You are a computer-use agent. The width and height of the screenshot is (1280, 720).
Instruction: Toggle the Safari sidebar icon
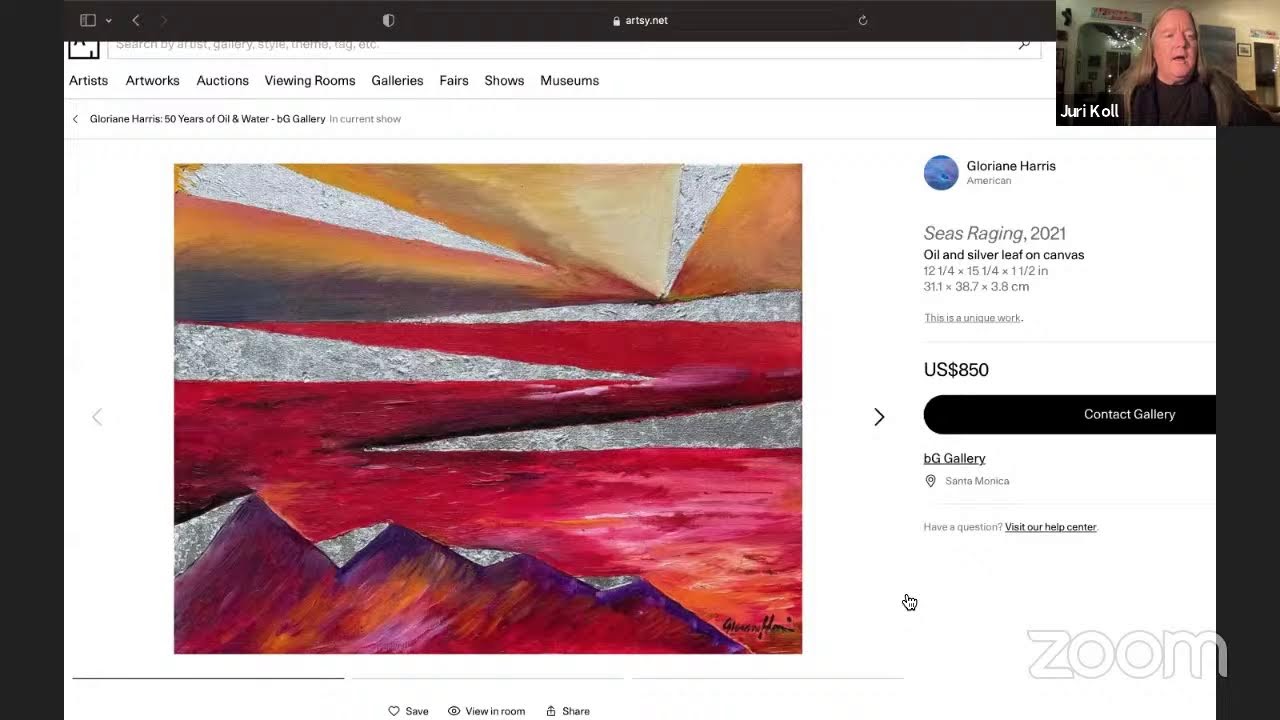[x=88, y=20]
